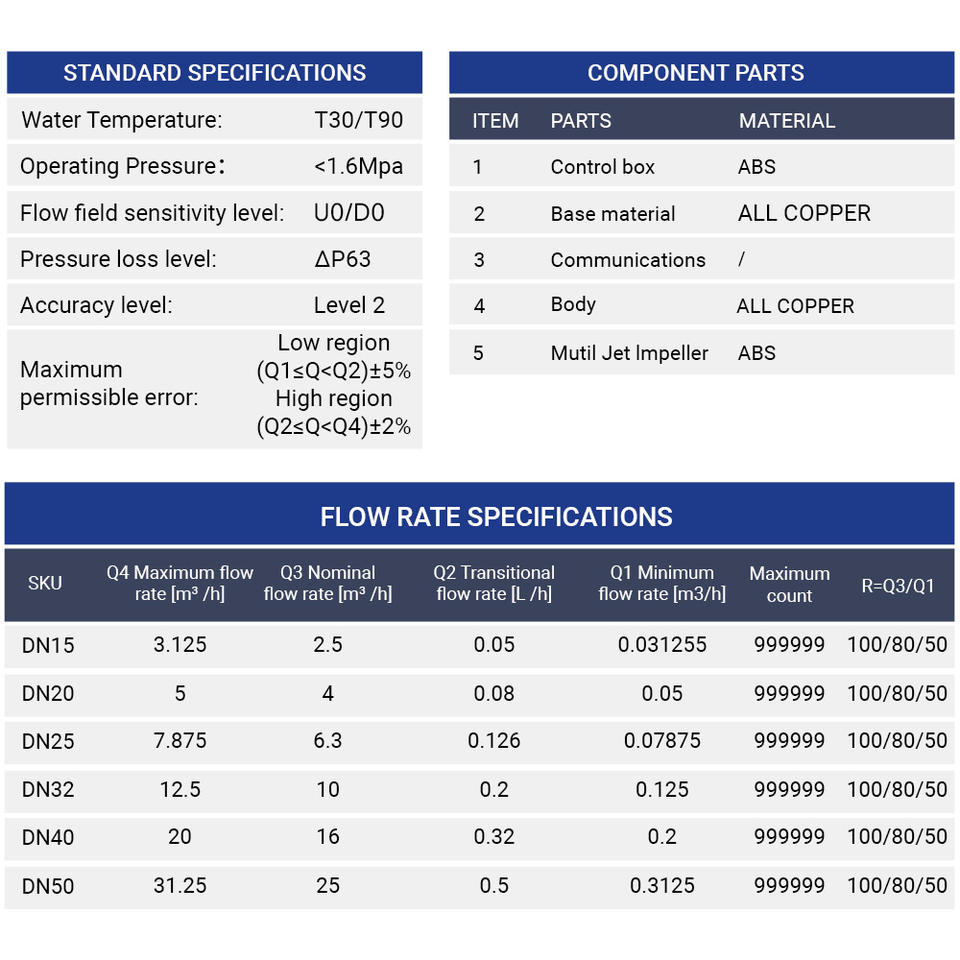Click the DN25 Q4 value 7.875
Viewport: 960px width, 960px height.
pyautogui.click(x=180, y=741)
